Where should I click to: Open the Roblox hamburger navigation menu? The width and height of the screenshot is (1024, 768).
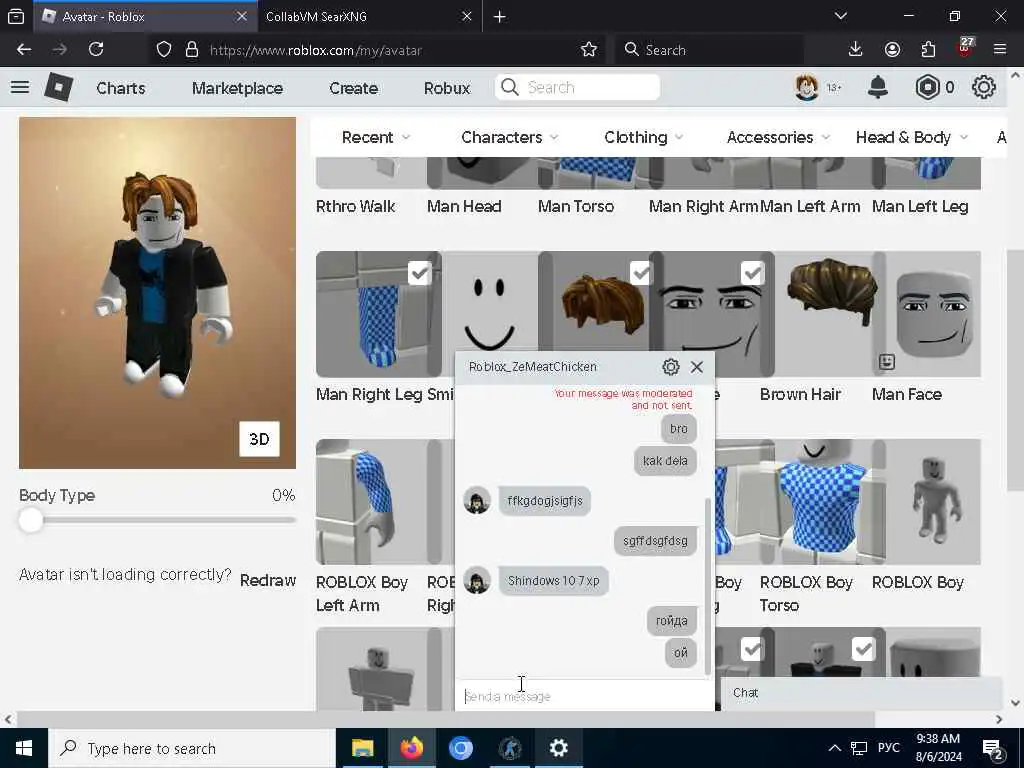click(20, 87)
